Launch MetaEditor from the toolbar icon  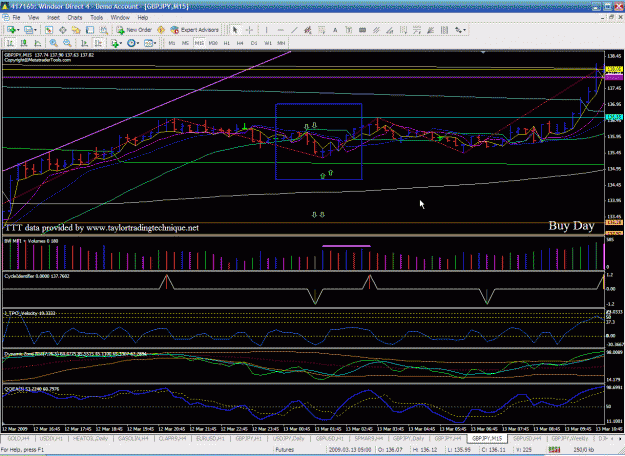click(x=161, y=30)
